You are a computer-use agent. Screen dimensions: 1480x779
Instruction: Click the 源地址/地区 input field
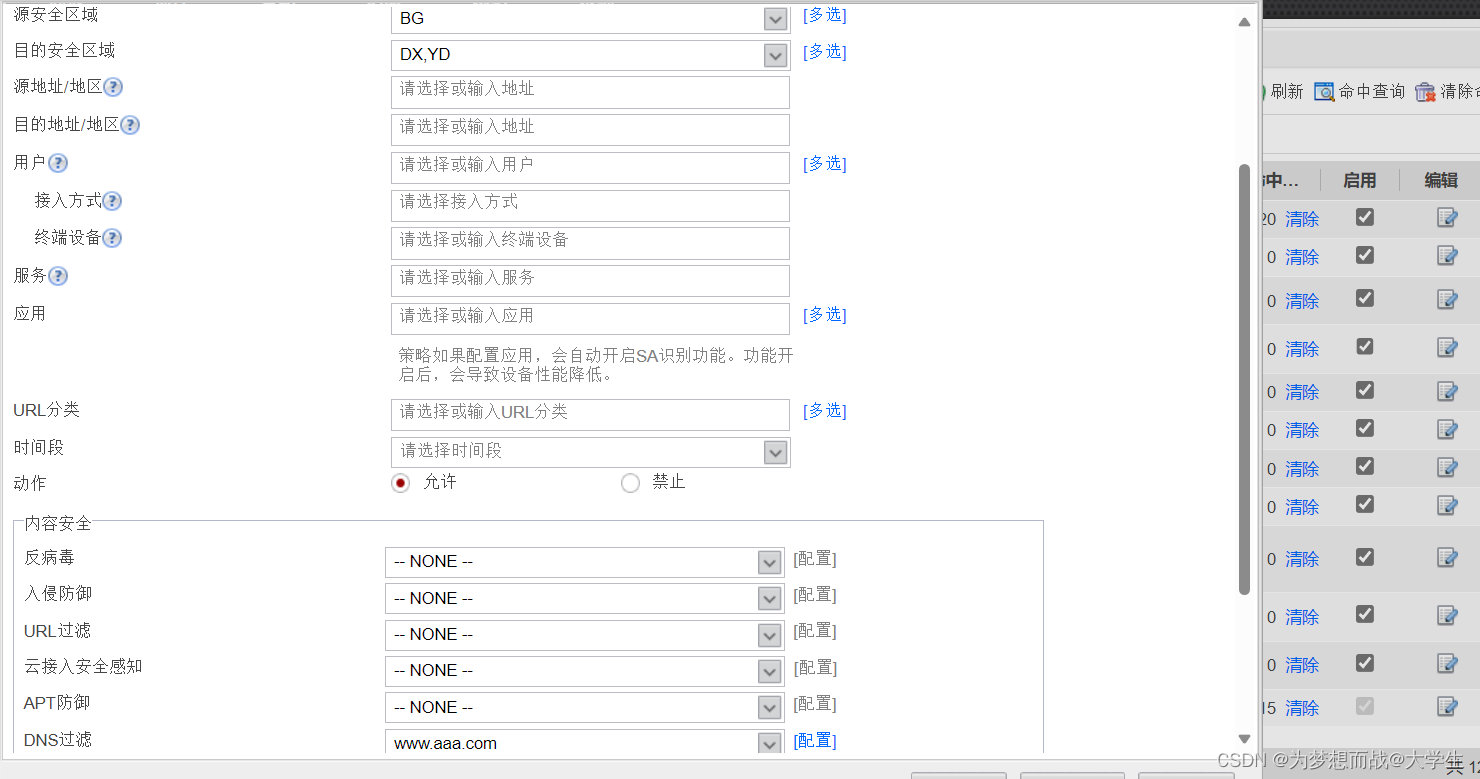tap(590, 92)
